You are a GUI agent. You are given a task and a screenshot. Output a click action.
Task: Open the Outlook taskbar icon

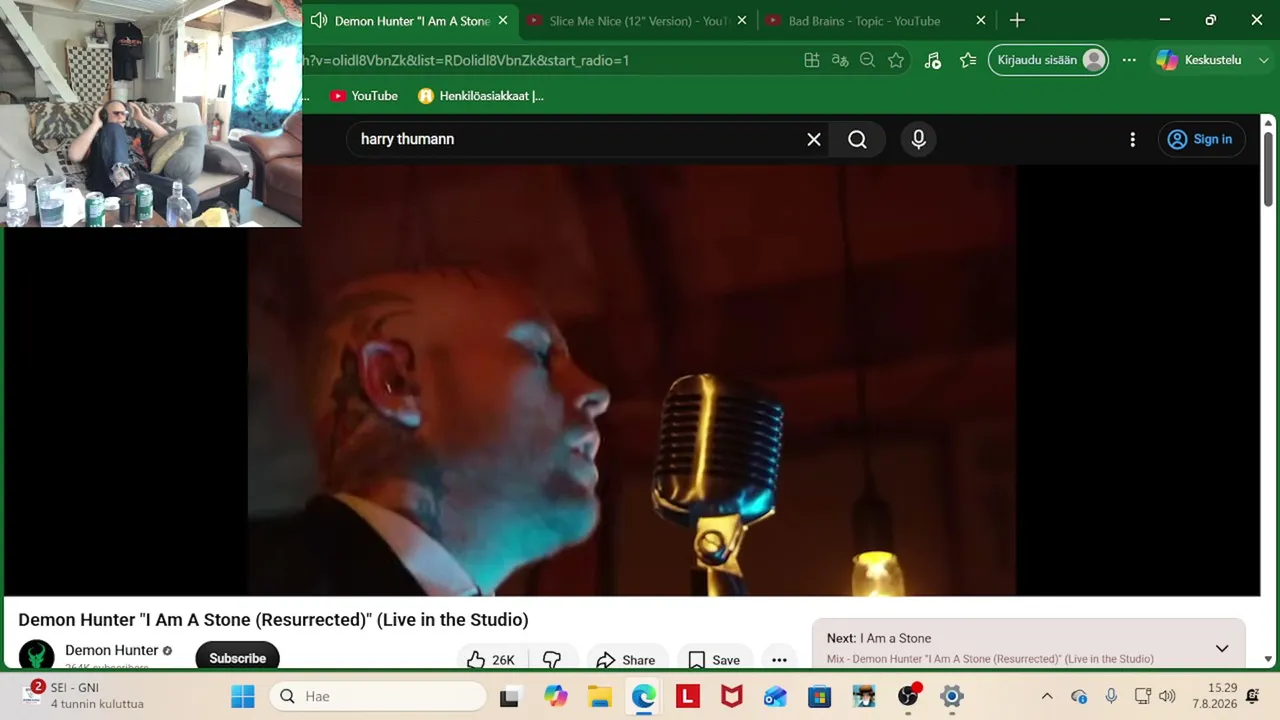(x=776, y=696)
